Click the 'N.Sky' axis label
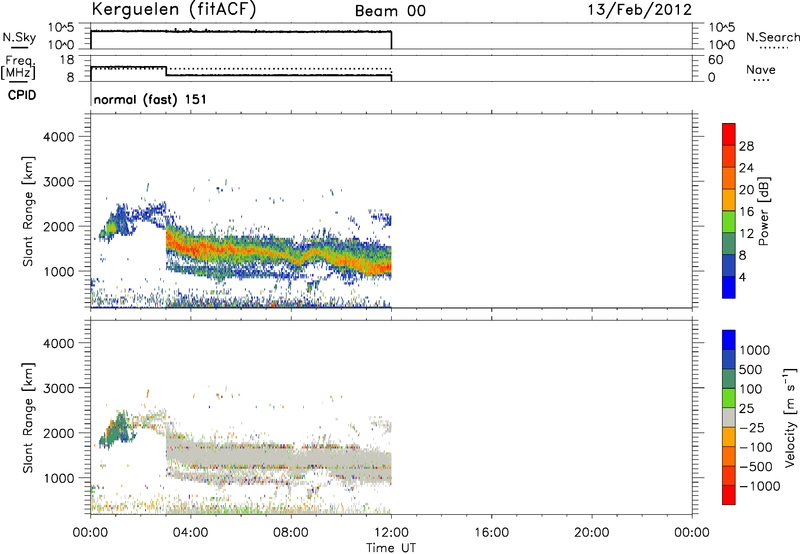Screen dimensions: 800x554 19,37
